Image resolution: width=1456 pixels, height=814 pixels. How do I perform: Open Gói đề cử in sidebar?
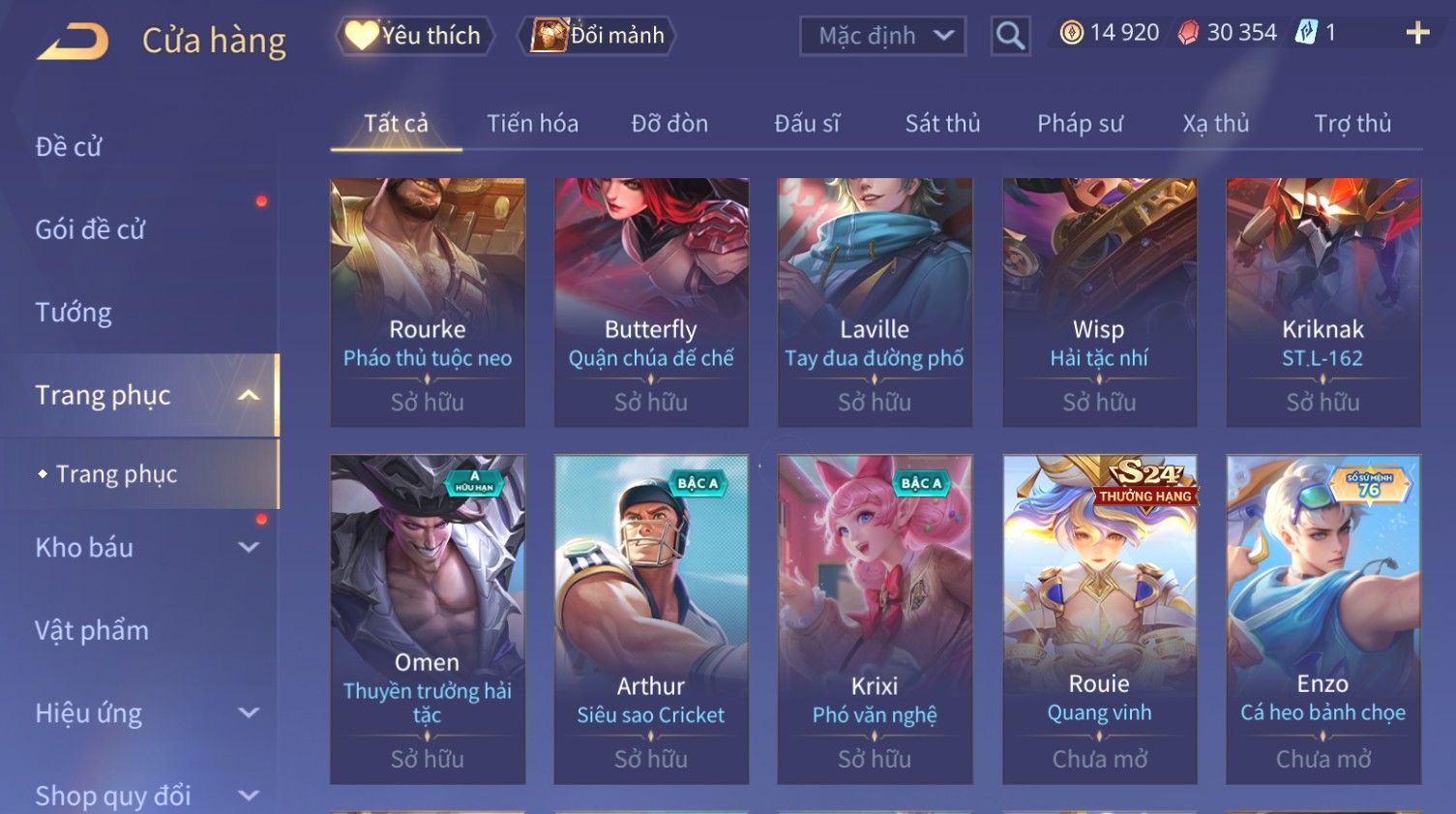[x=90, y=229]
